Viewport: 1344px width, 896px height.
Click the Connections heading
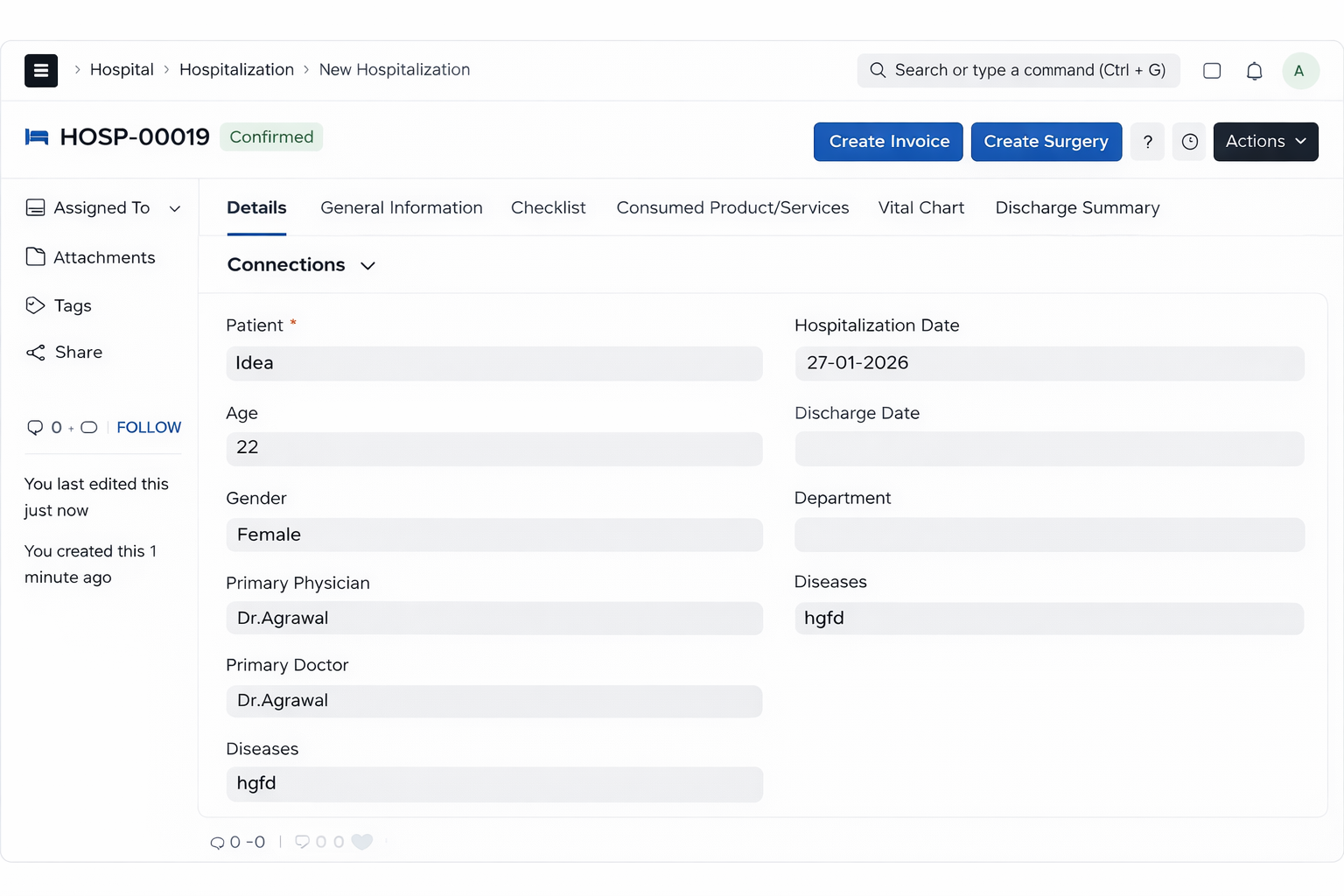pyautogui.click(x=286, y=264)
